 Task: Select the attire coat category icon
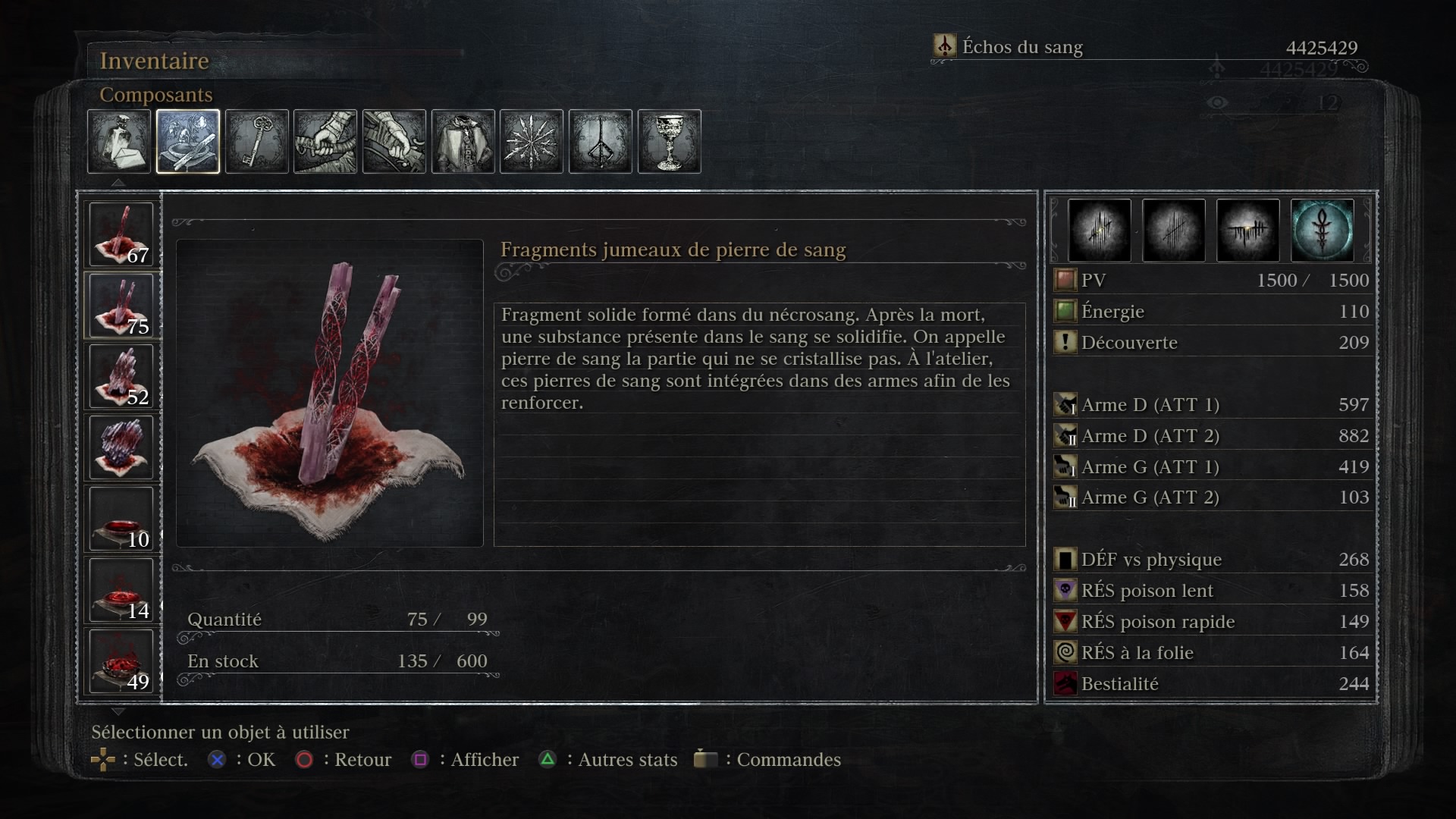[463, 142]
